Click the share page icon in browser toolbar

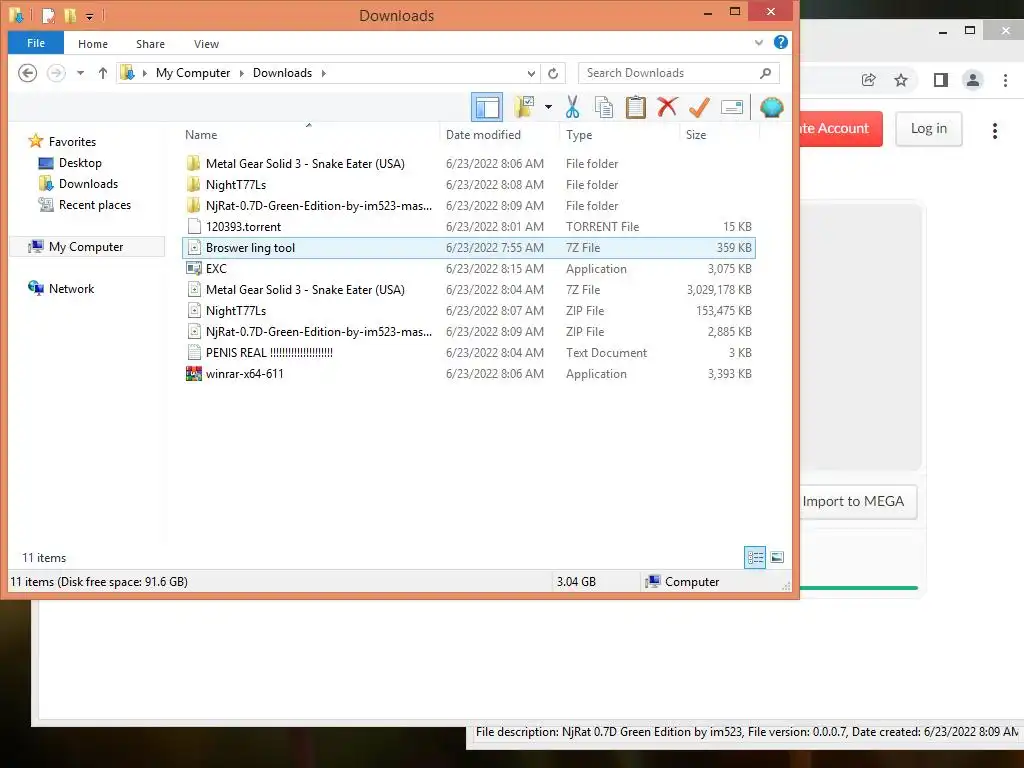(x=869, y=80)
